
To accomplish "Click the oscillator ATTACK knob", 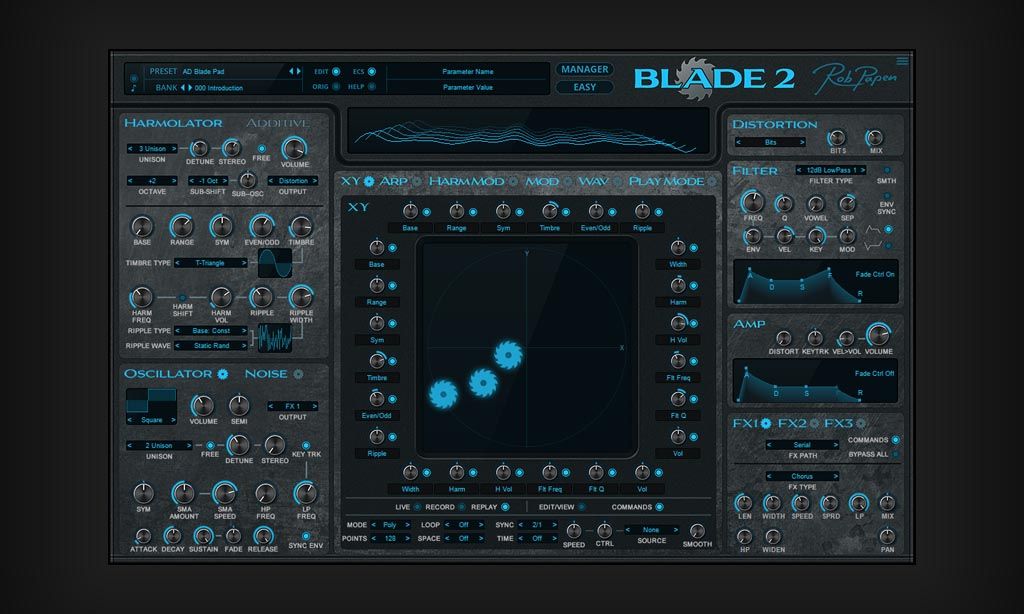I will click(x=142, y=536).
